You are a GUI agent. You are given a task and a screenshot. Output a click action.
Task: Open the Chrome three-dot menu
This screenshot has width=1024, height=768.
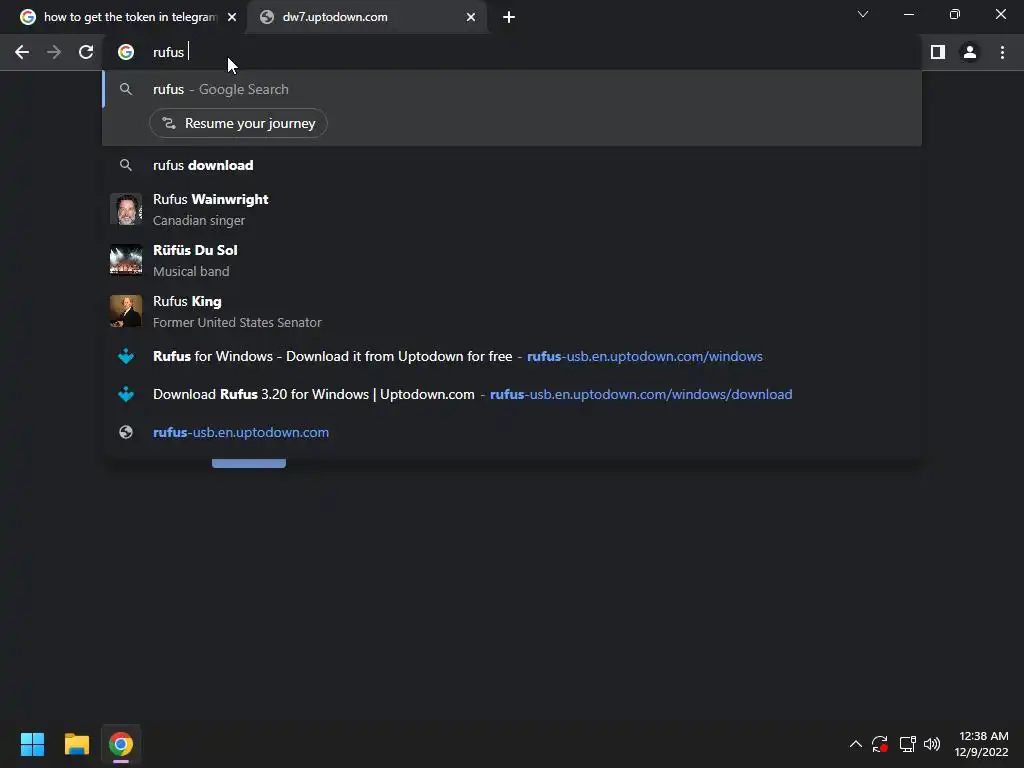coord(1002,52)
